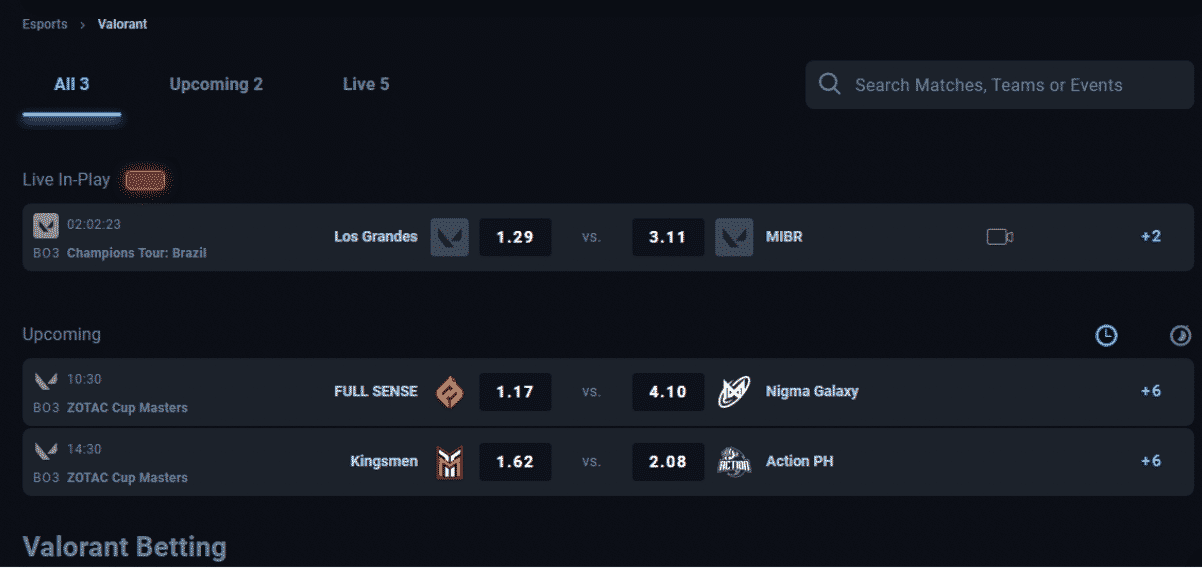This screenshot has width=1202, height=568.
Task: Select Nigma Galaxy odds 4.10
Action: (x=668, y=392)
